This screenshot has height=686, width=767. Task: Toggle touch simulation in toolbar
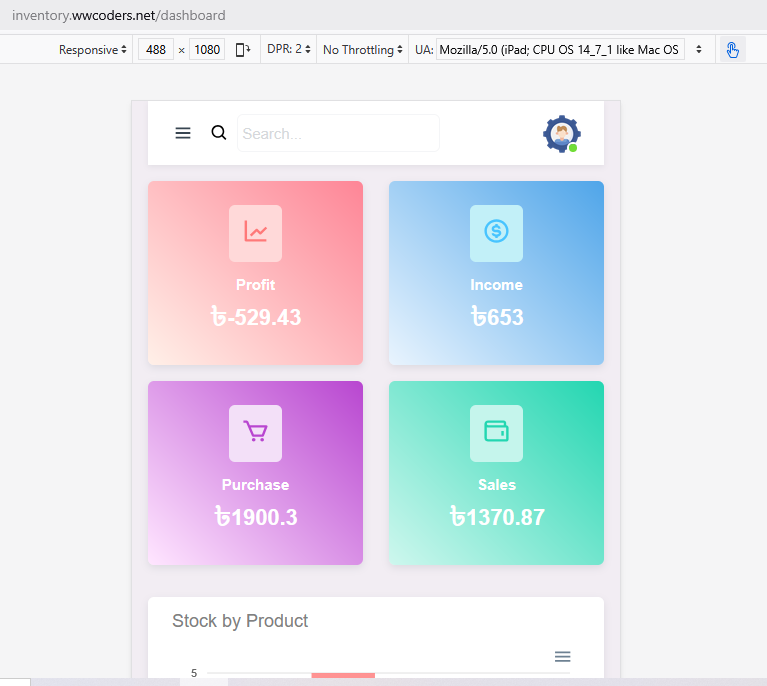732,49
